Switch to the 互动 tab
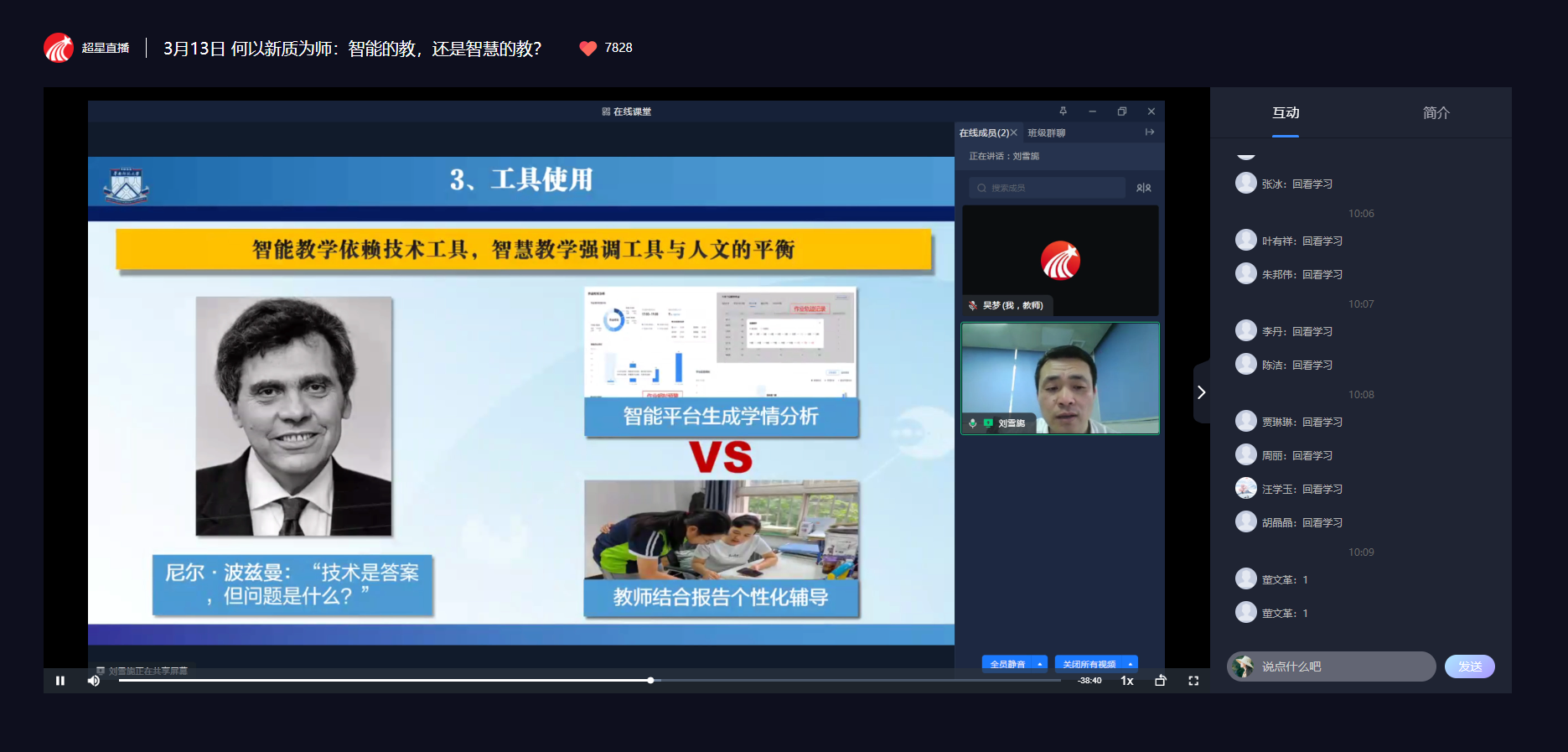Image resolution: width=1568 pixels, height=752 pixels. [x=1286, y=112]
